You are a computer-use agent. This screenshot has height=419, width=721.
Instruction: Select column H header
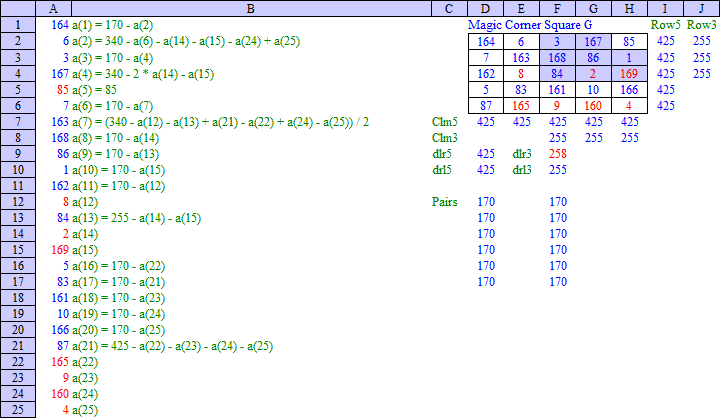[x=629, y=8]
